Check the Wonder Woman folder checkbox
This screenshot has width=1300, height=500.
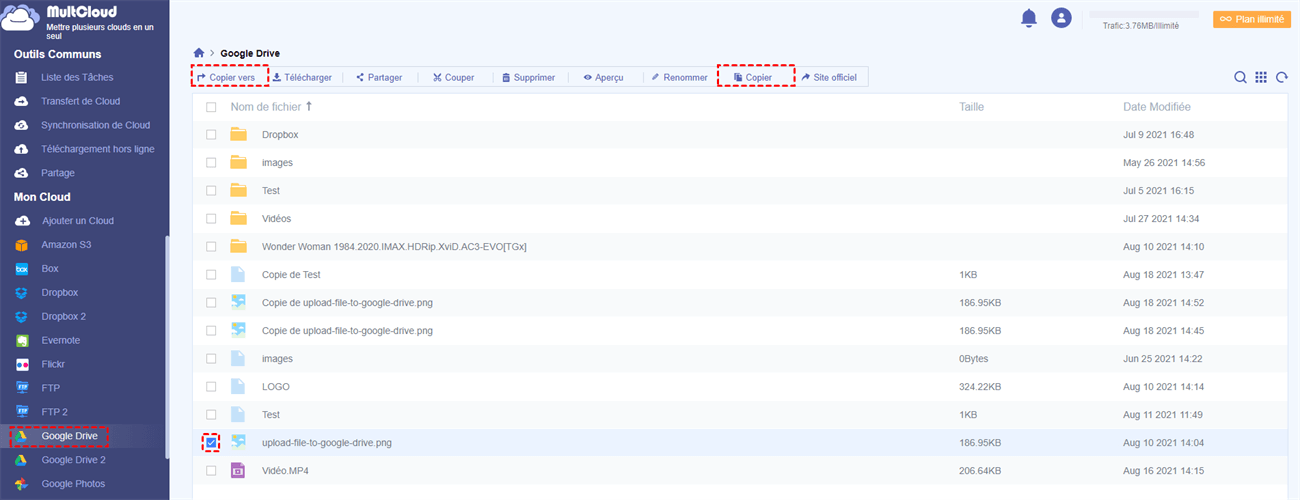click(211, 246)
